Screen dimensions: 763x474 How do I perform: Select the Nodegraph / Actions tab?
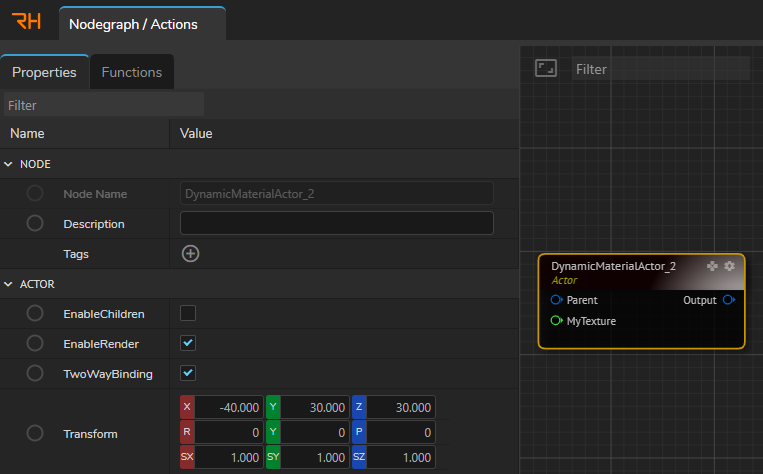[141, 24]
